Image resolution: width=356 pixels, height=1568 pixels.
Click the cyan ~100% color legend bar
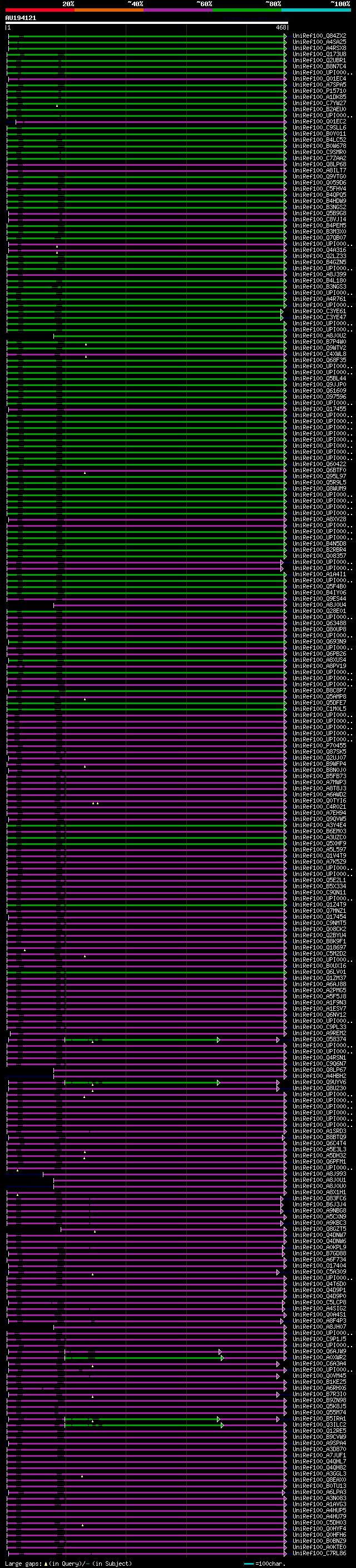pyautogui.click(x=316, y=10)
